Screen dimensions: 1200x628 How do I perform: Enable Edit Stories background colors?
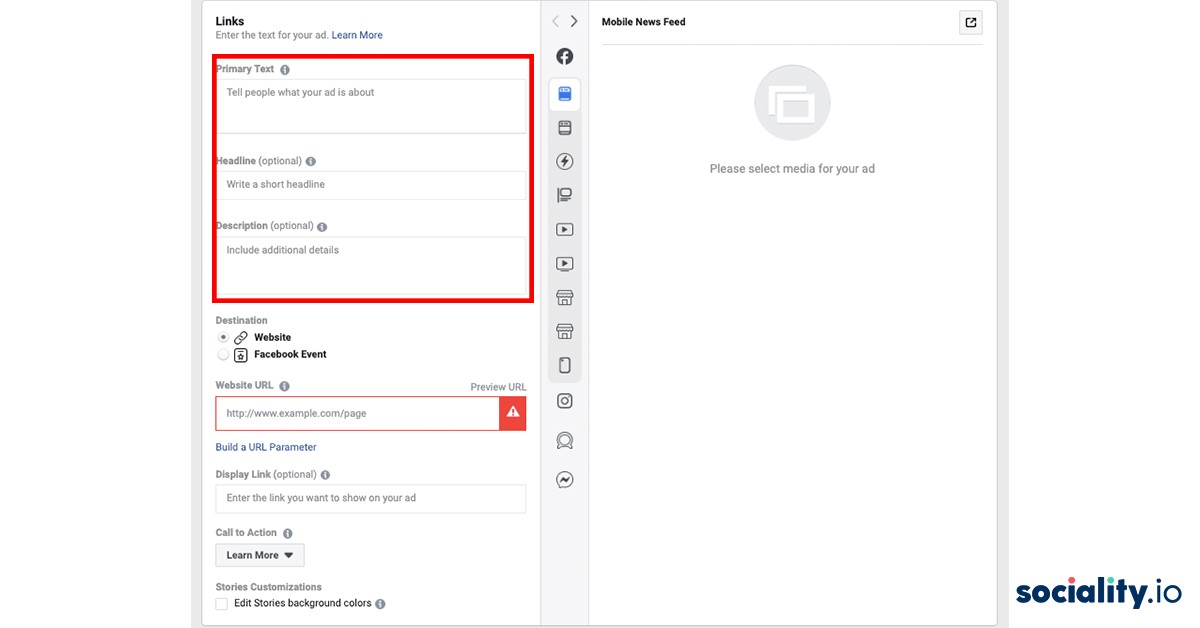point(221,603)
